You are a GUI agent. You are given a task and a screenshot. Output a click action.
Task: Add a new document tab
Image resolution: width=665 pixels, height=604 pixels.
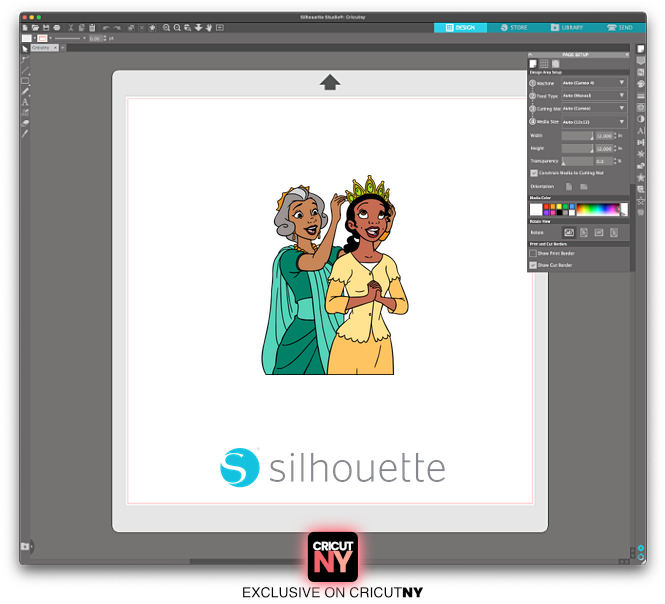pos(63,48)
